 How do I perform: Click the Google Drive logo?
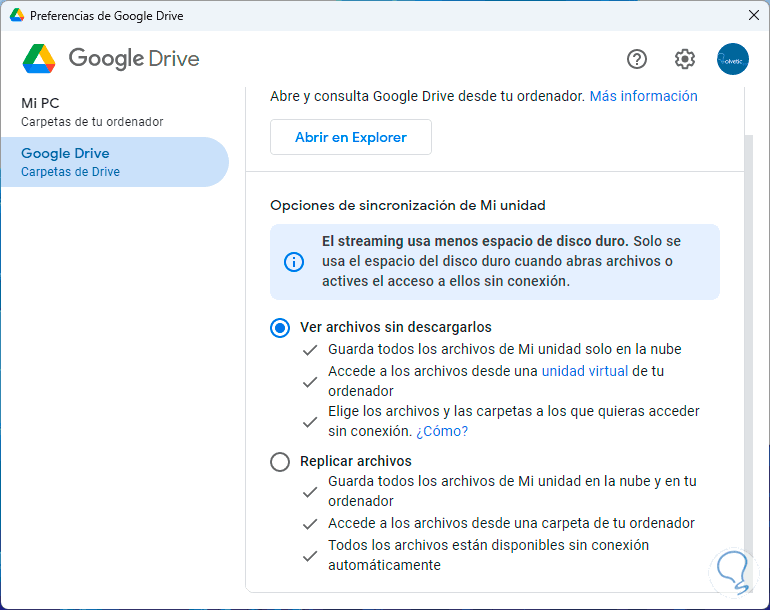tap(40, 59)
